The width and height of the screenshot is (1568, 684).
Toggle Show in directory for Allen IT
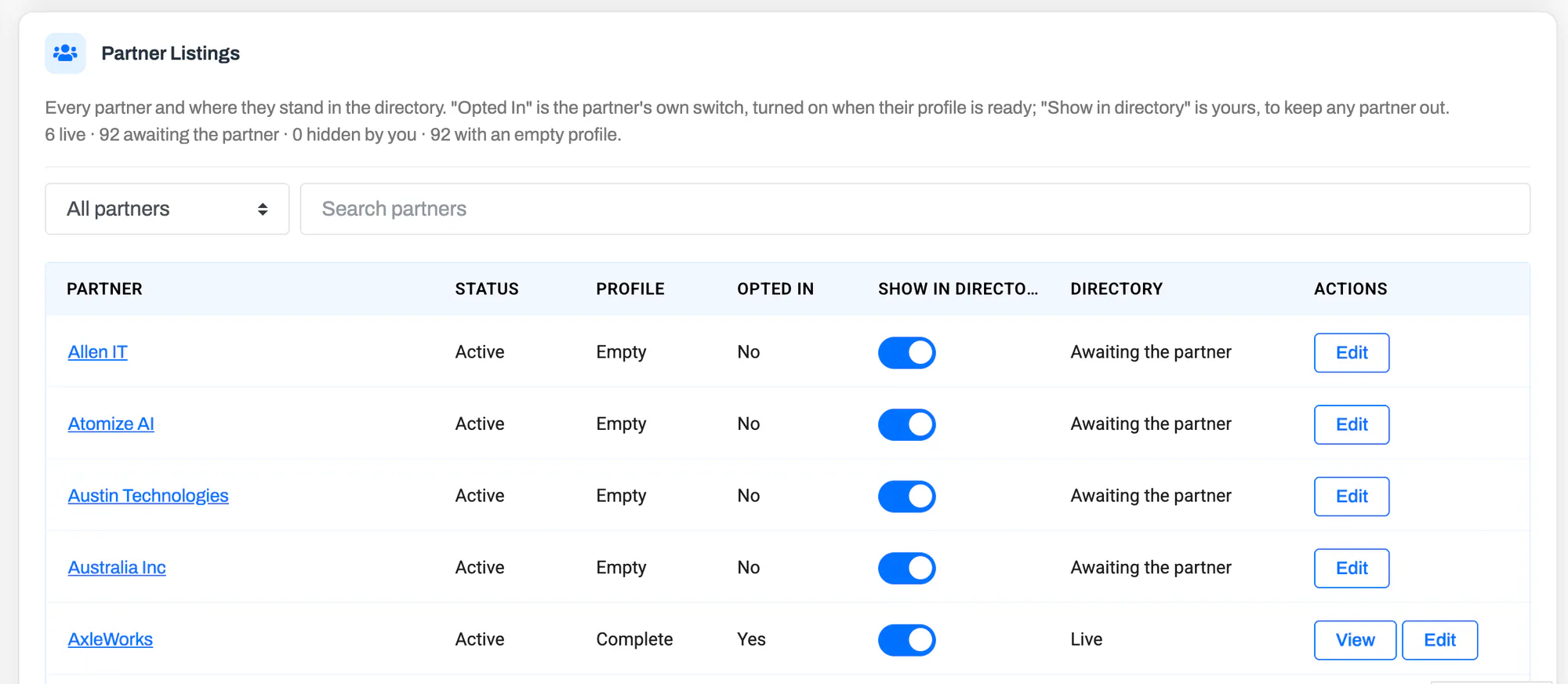pyautogui.click(x=907, y=353)
